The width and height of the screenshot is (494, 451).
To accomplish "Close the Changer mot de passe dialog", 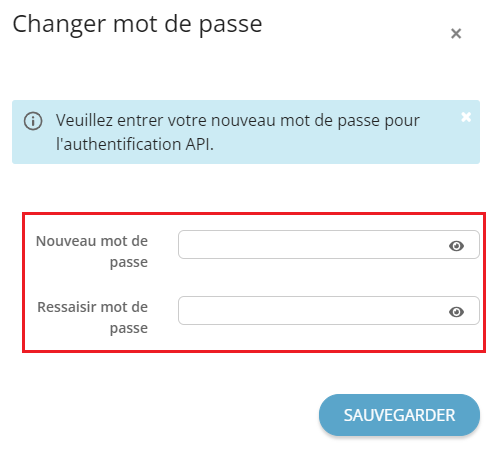I will pyautogui.click(x=456, y=33).
